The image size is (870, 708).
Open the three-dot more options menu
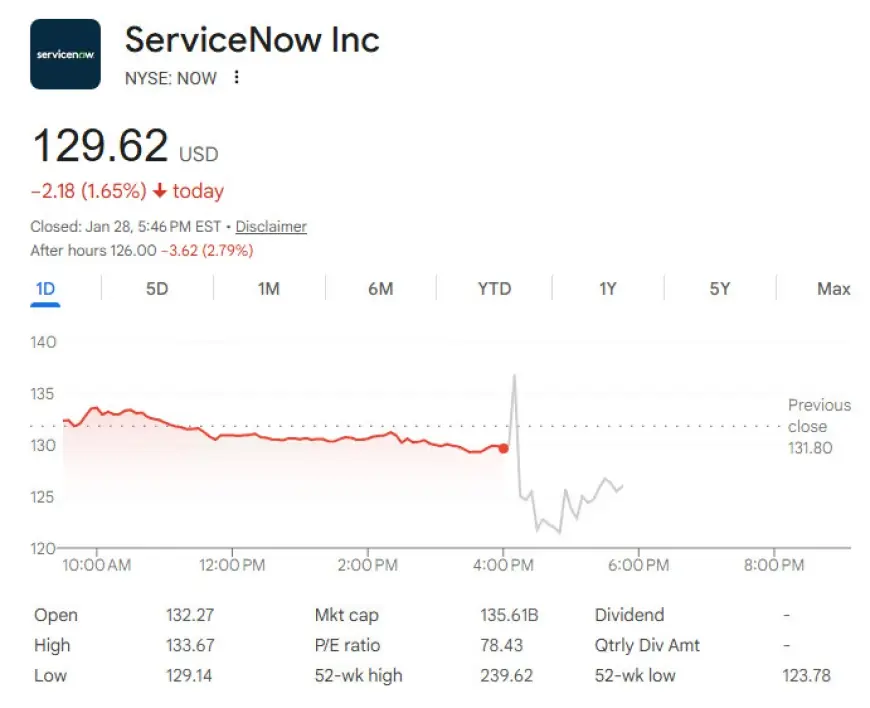(x=236, y=77)
